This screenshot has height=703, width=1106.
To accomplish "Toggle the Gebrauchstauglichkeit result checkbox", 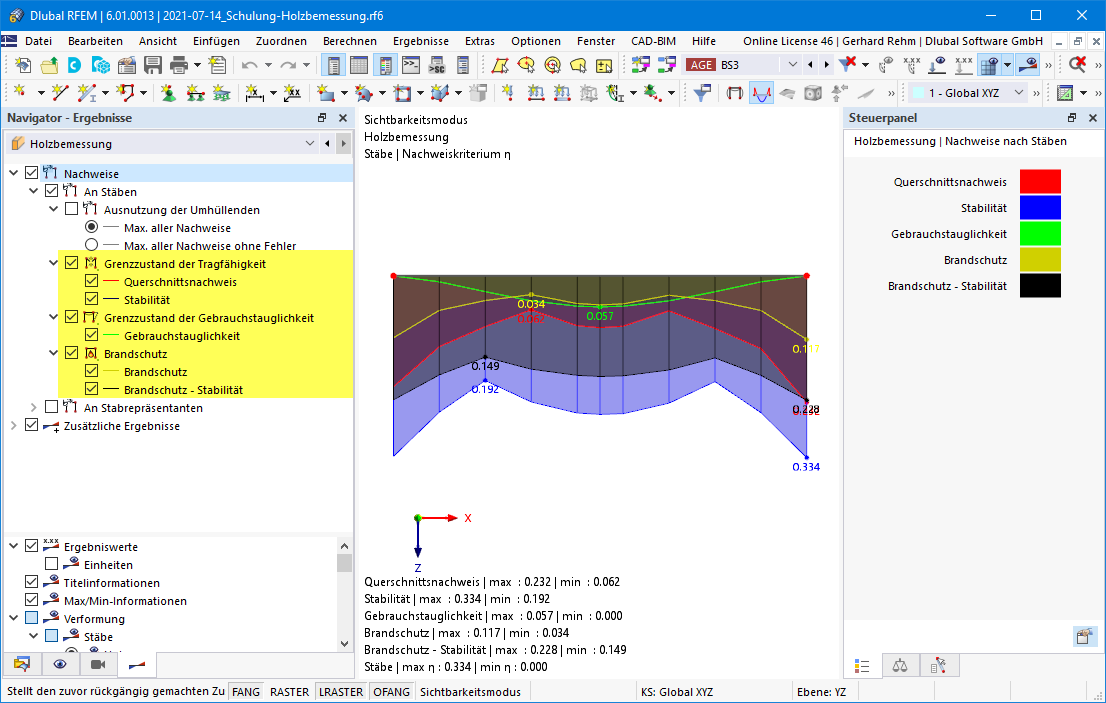I will coord(91,335).
